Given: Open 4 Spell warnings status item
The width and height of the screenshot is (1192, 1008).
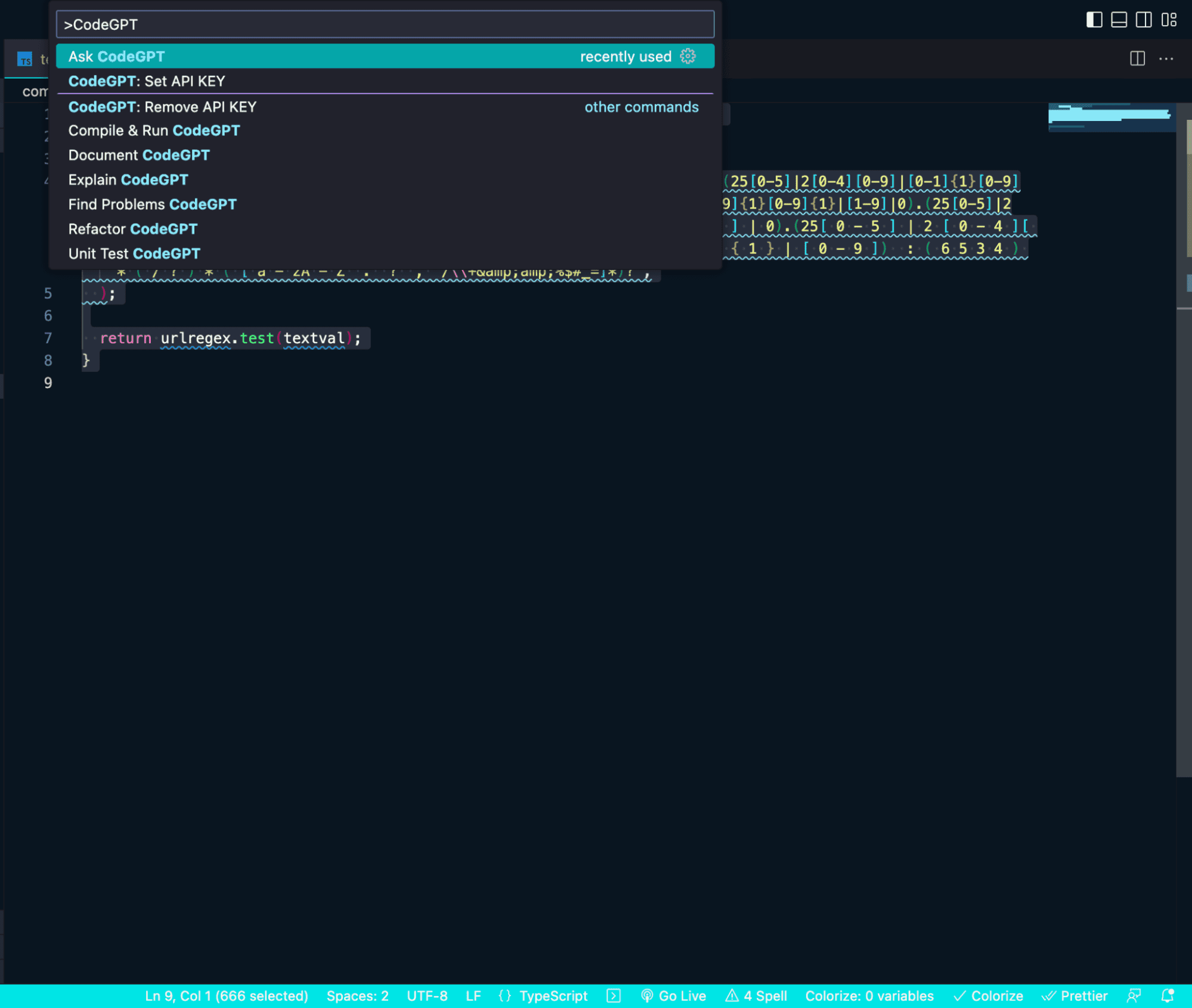Looking at the screenshot, I should pyautogui.click(x=756, y=996).
